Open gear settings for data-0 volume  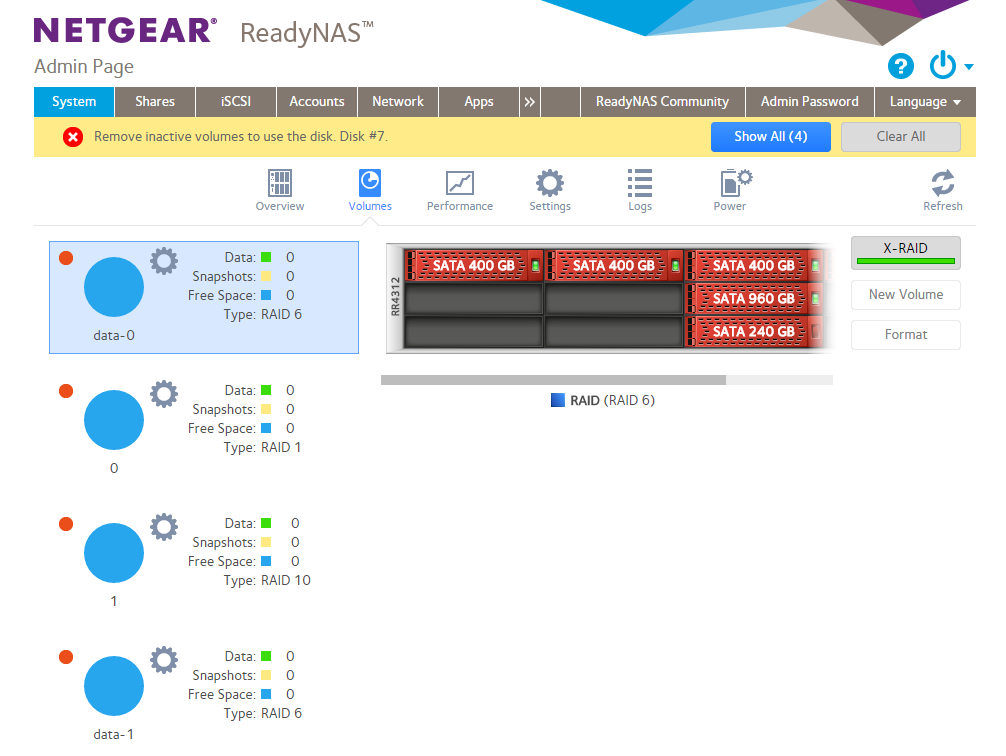[164, 261]
